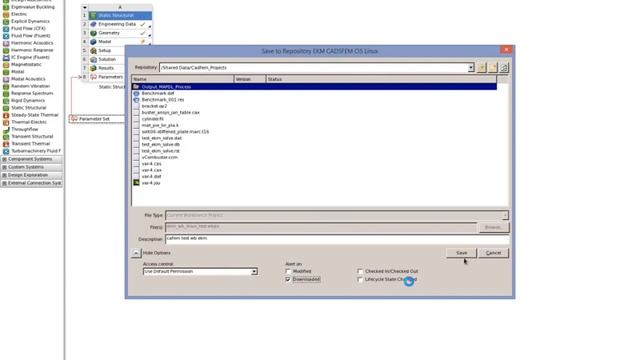Select Throughflow system icon
Image resolution: width=640 pixels, height=360 pixels.
pos(6,129)
